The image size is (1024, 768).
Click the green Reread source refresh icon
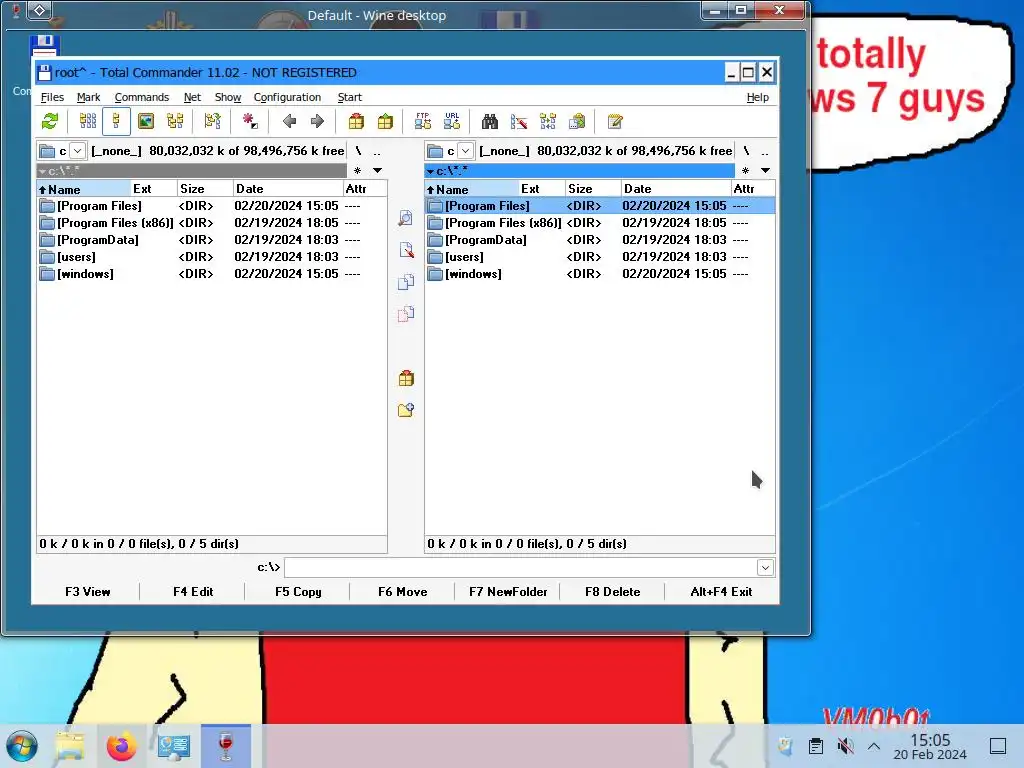50,121
